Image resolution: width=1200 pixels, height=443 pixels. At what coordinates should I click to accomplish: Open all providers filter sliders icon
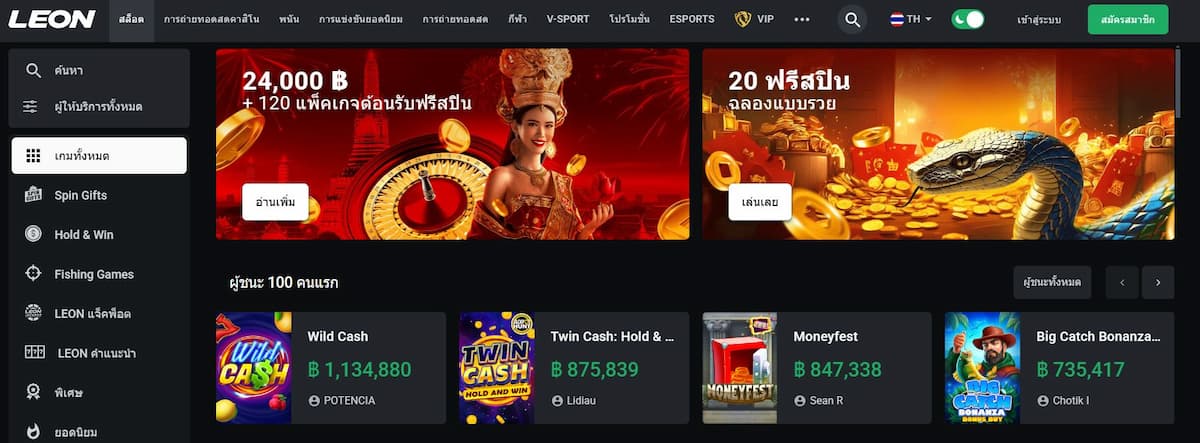[33, 107]
